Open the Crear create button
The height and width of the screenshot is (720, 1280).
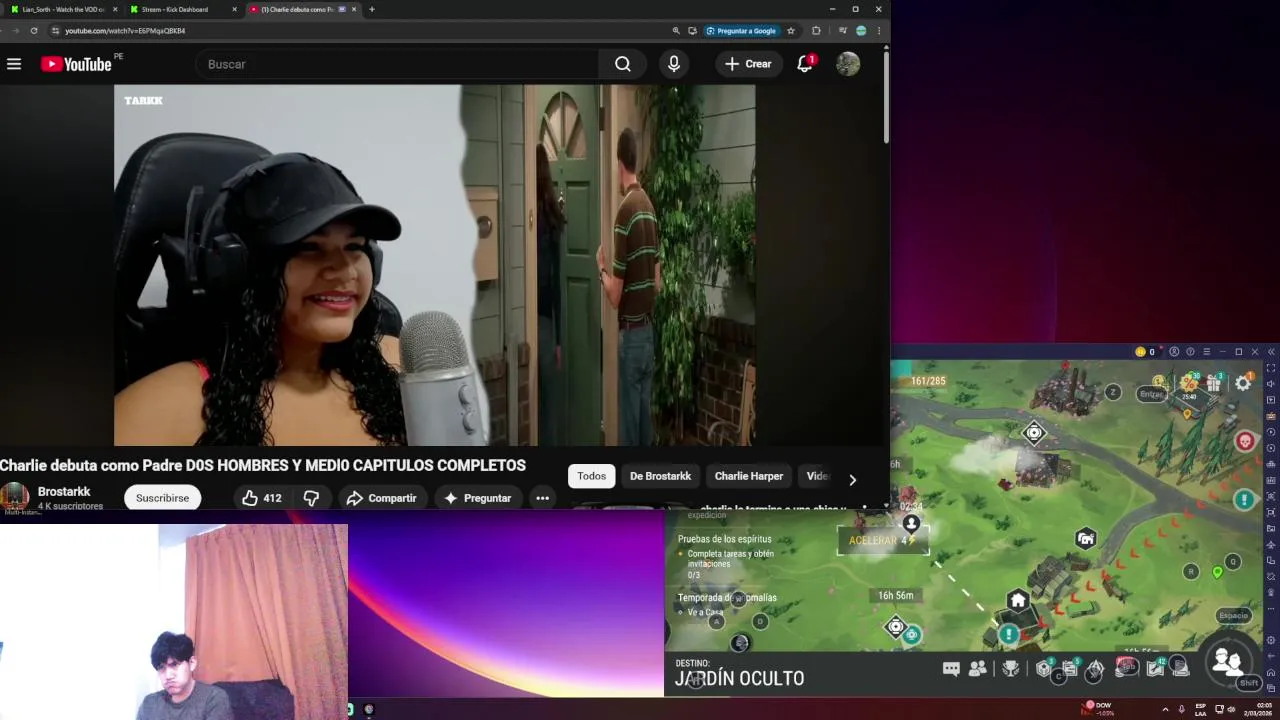pyautogui.click(x=748, y=64)
